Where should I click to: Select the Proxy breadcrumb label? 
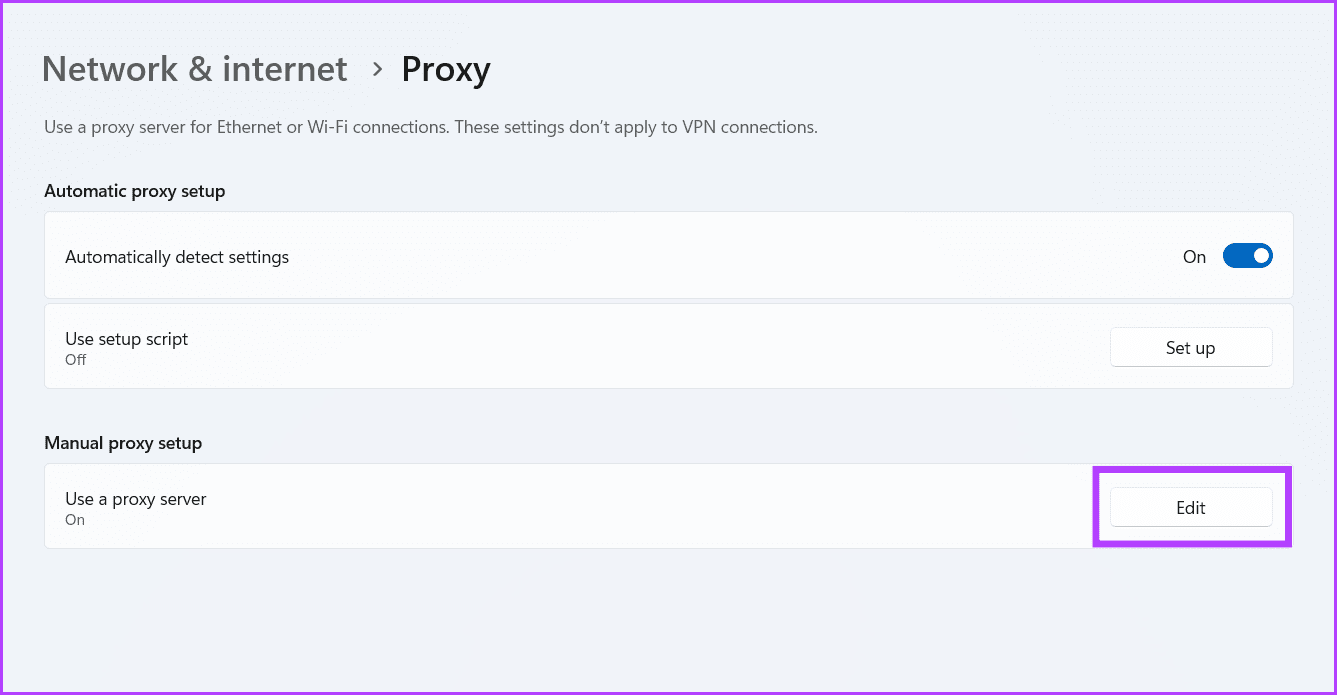[x=446, y=68]
